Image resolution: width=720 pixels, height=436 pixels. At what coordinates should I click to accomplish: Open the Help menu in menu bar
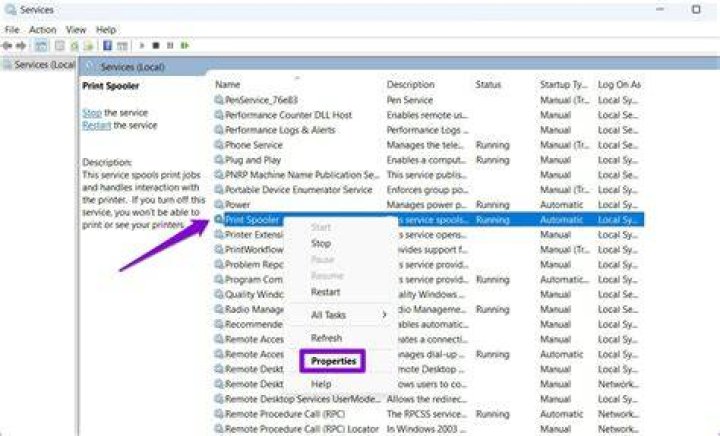coord(106,30)
